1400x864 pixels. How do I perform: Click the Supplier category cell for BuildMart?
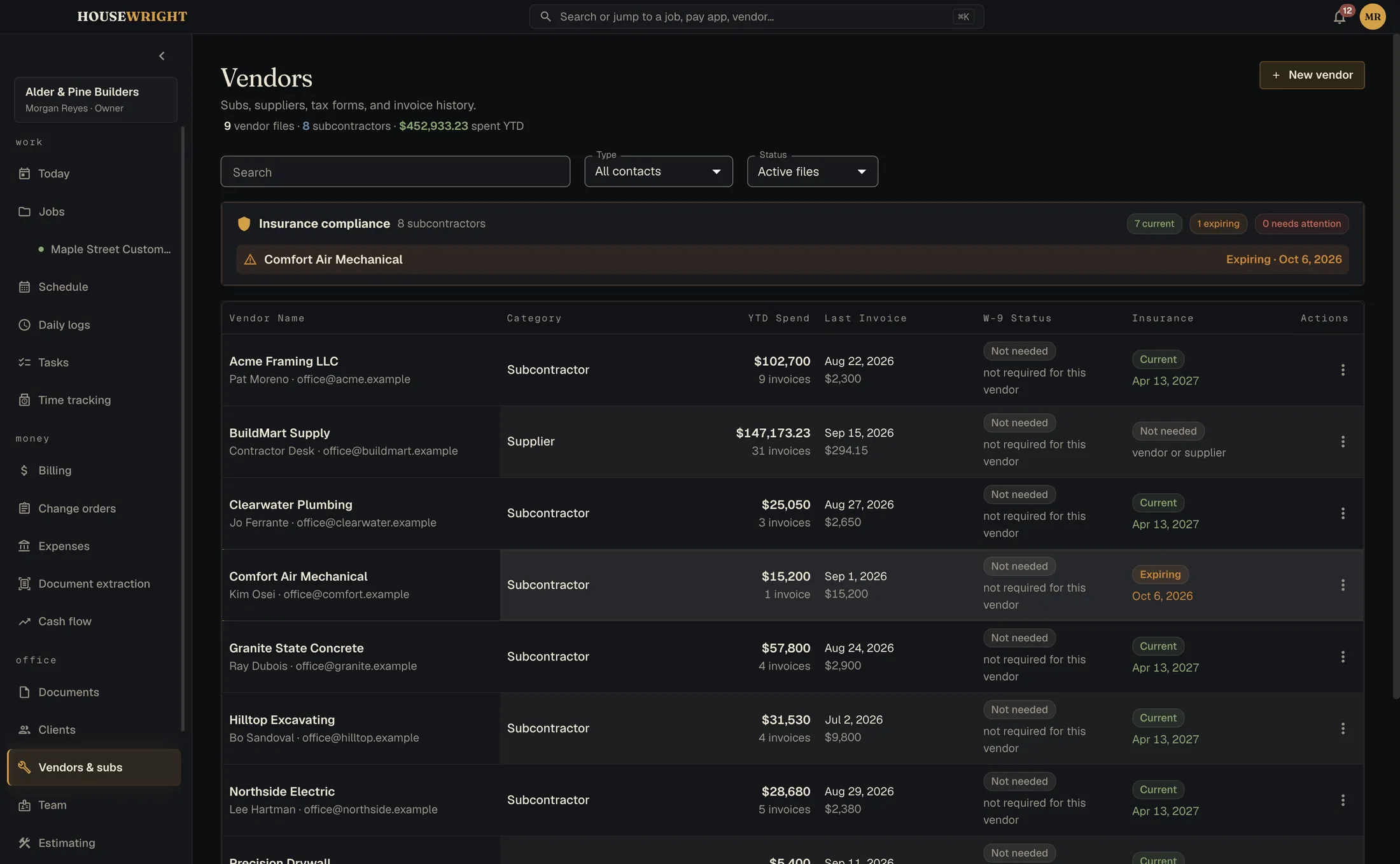[530, 442]
